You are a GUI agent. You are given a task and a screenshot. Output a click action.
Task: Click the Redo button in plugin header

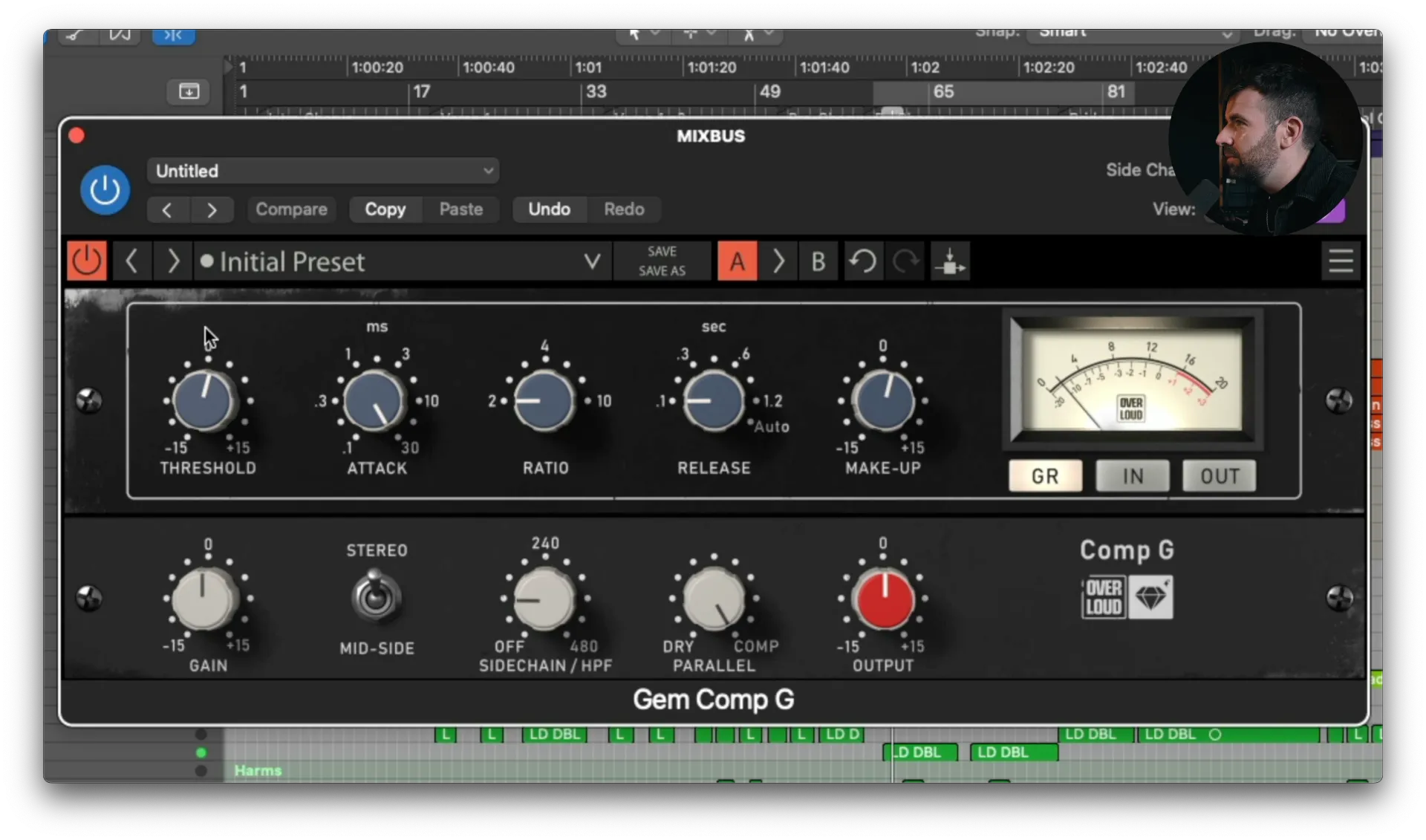[624, 209]
